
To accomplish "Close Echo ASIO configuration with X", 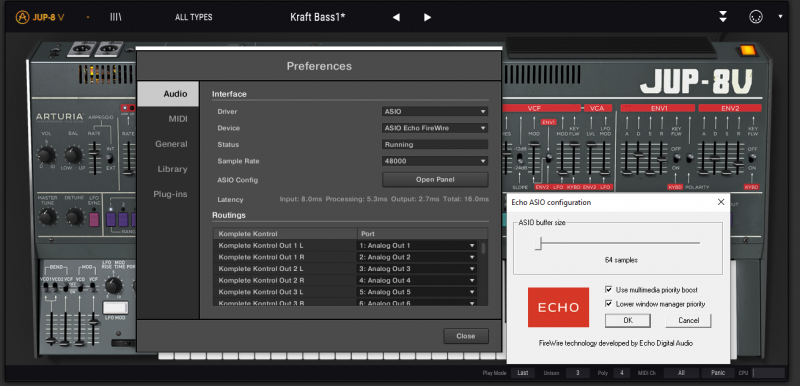I will click(720, 202).
